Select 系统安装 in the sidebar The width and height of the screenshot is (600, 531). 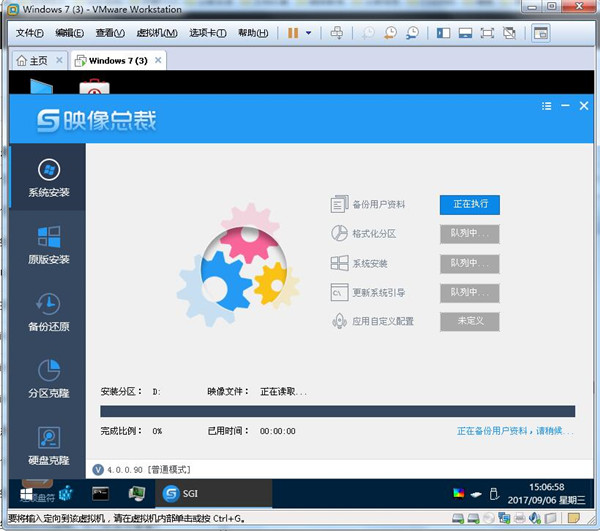tap(48, 178)
